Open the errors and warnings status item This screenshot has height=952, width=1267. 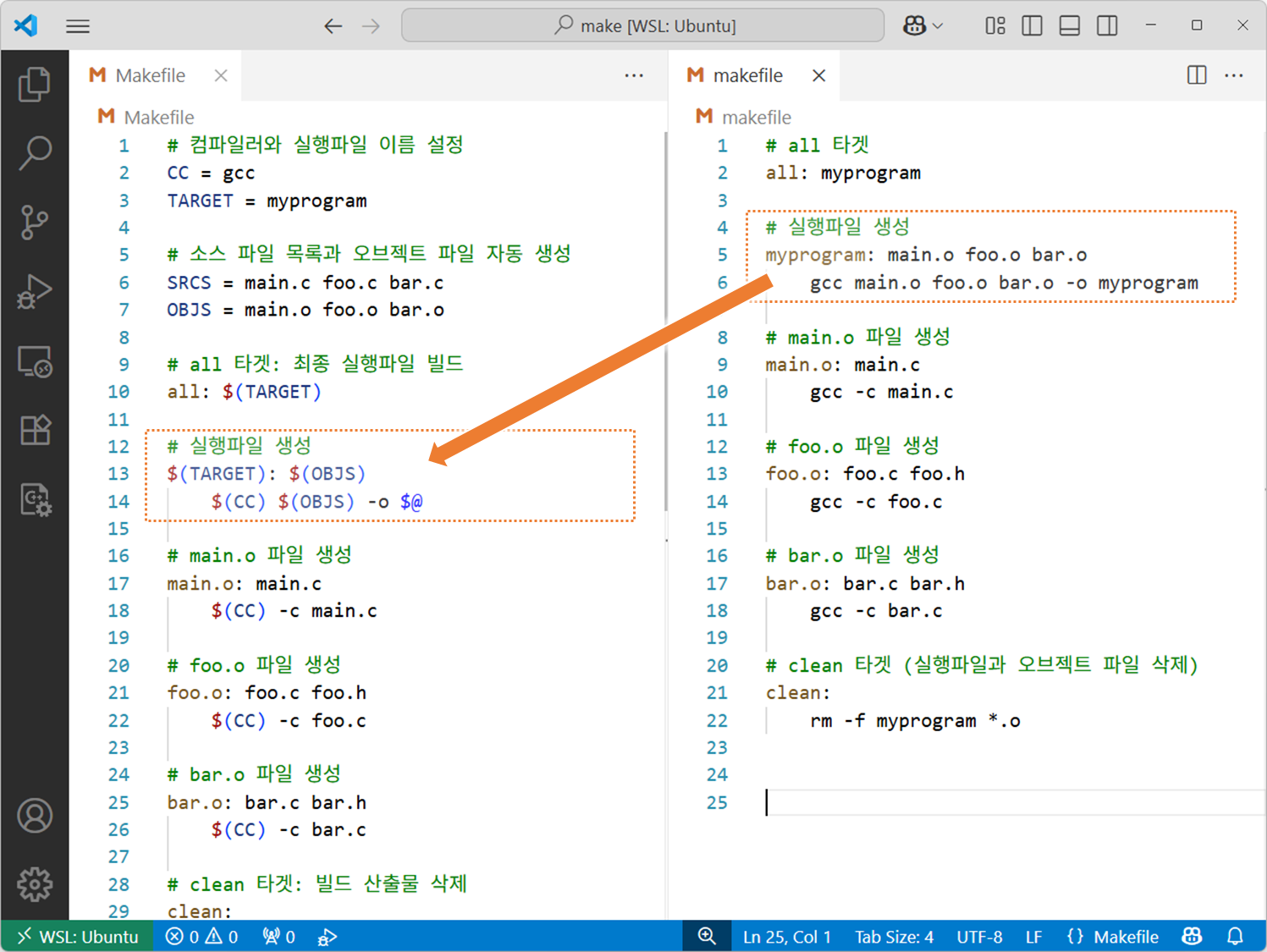click(x=201, y=936)
